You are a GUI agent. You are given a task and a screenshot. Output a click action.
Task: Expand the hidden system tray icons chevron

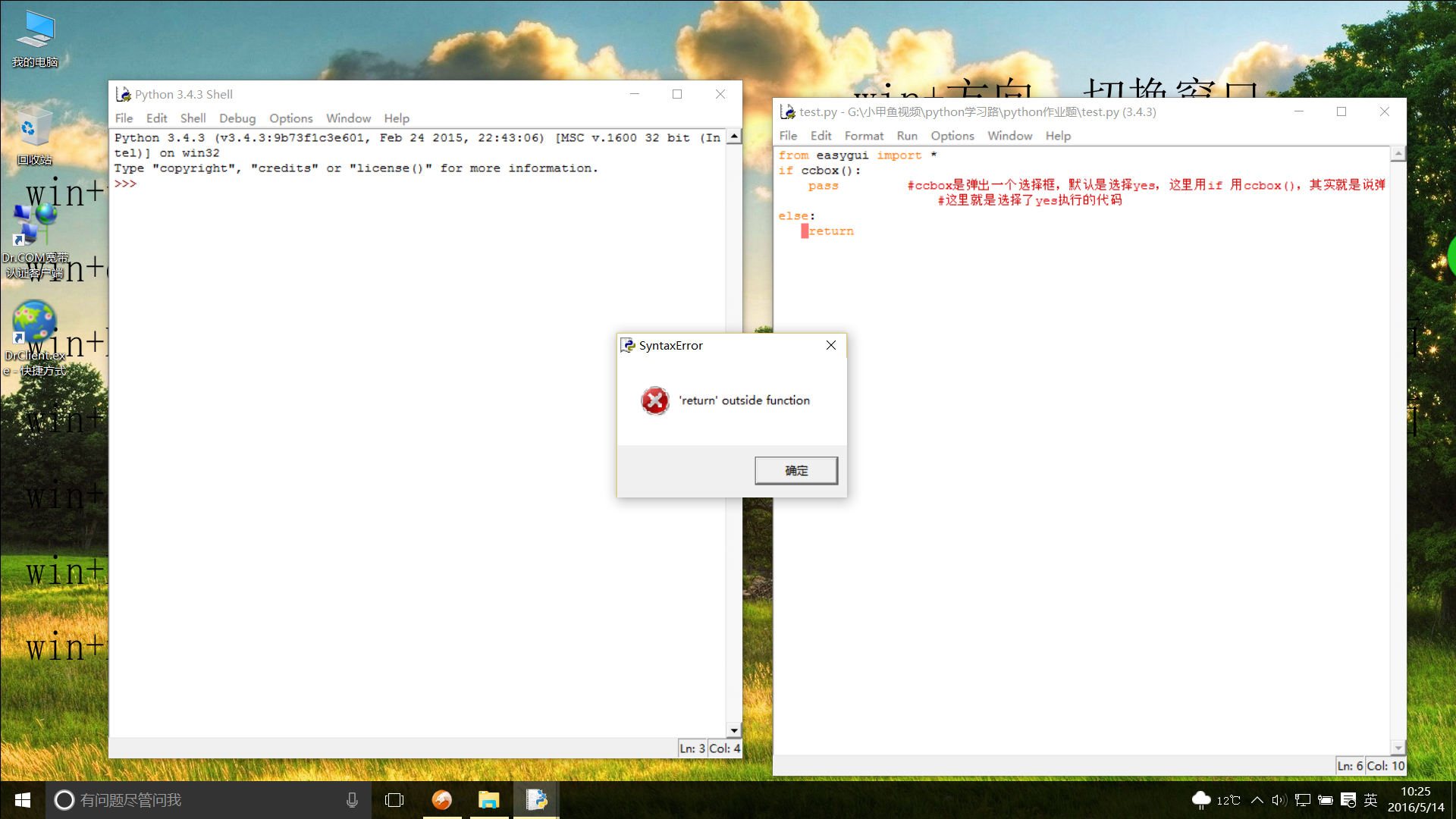pos(1257,800)
